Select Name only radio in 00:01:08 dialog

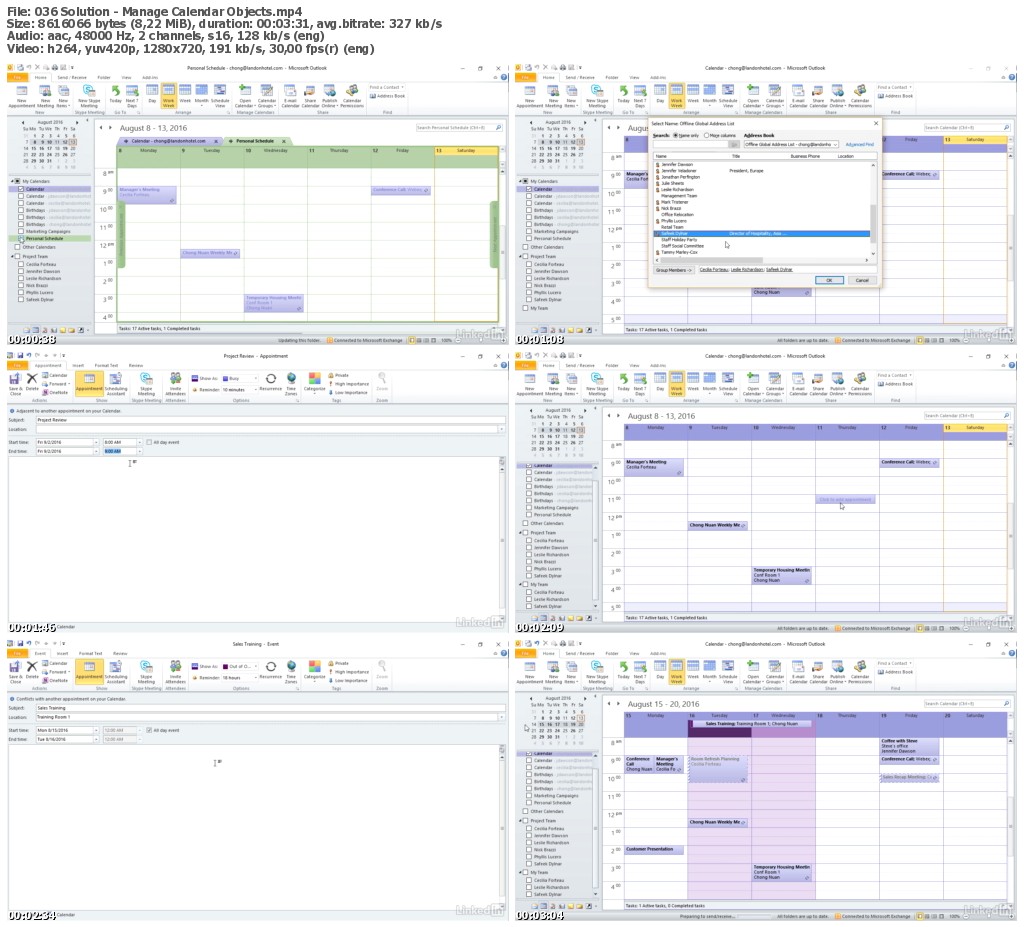click(675, 135)
